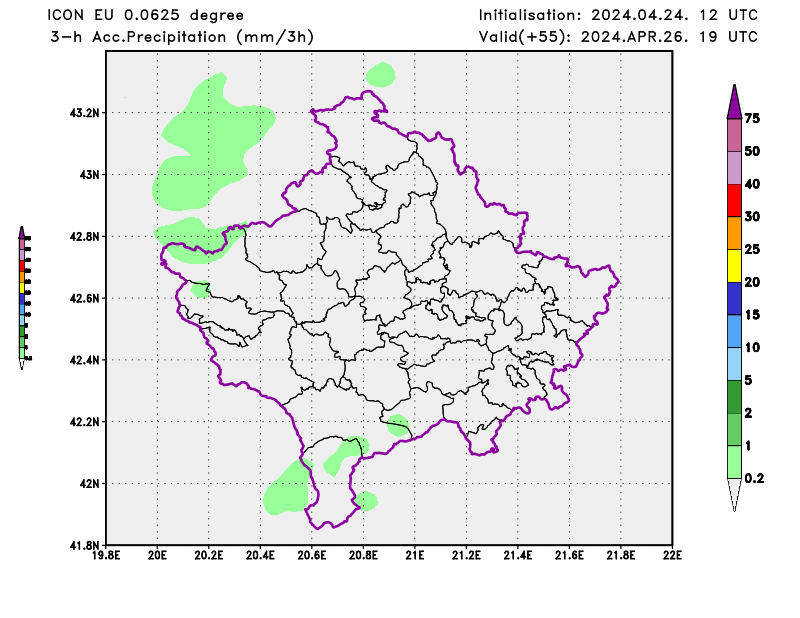This screenshot has height=618, width=800.
Task: Click the legend value label 40
Action: tap(752, 184)
